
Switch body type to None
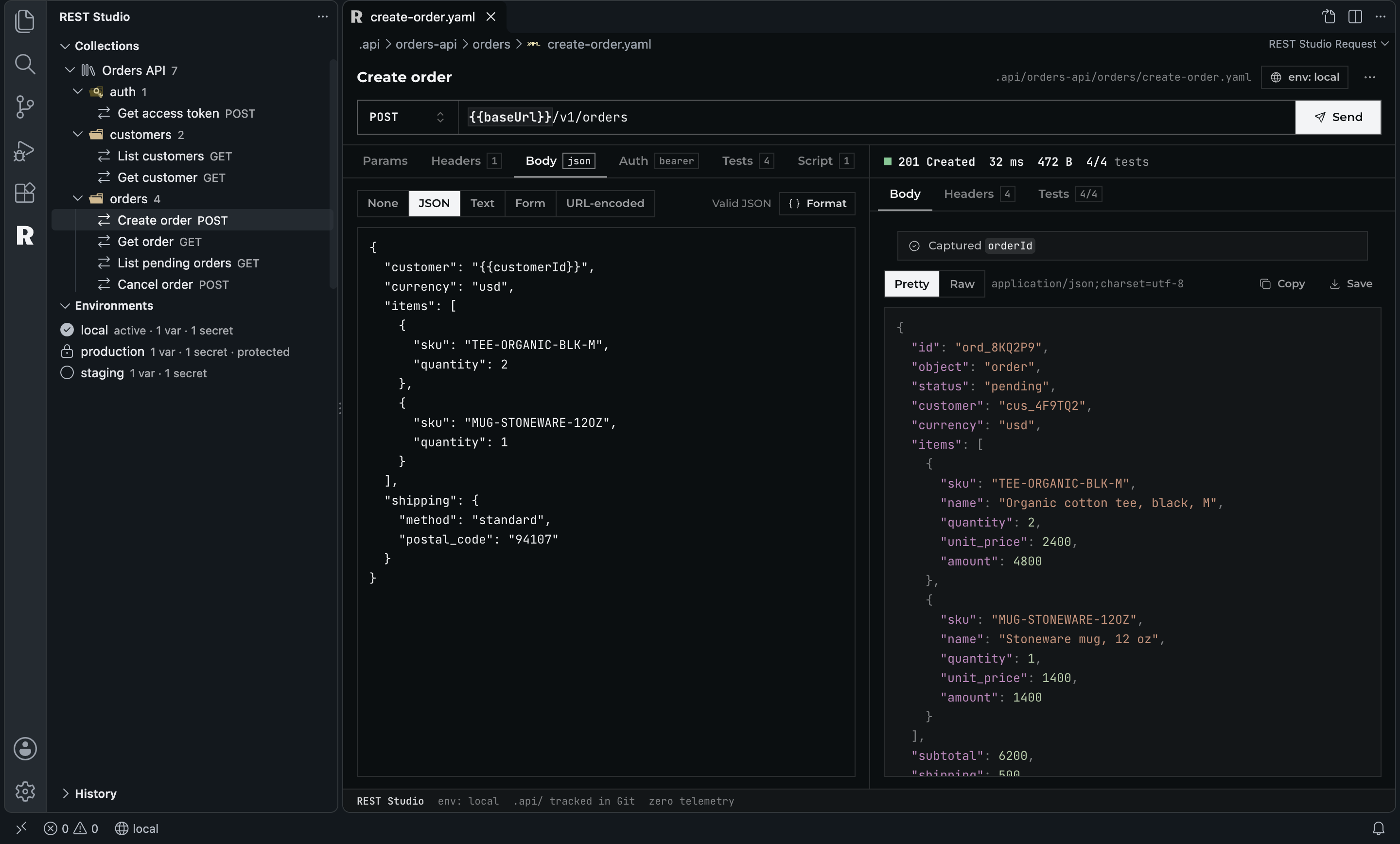click(383, 203)
